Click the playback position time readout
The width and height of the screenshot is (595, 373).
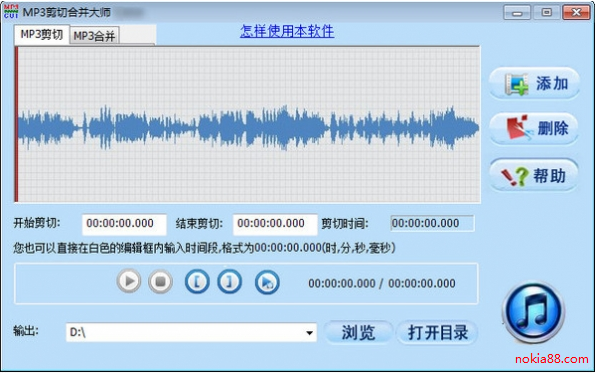[x=381, y=283]
